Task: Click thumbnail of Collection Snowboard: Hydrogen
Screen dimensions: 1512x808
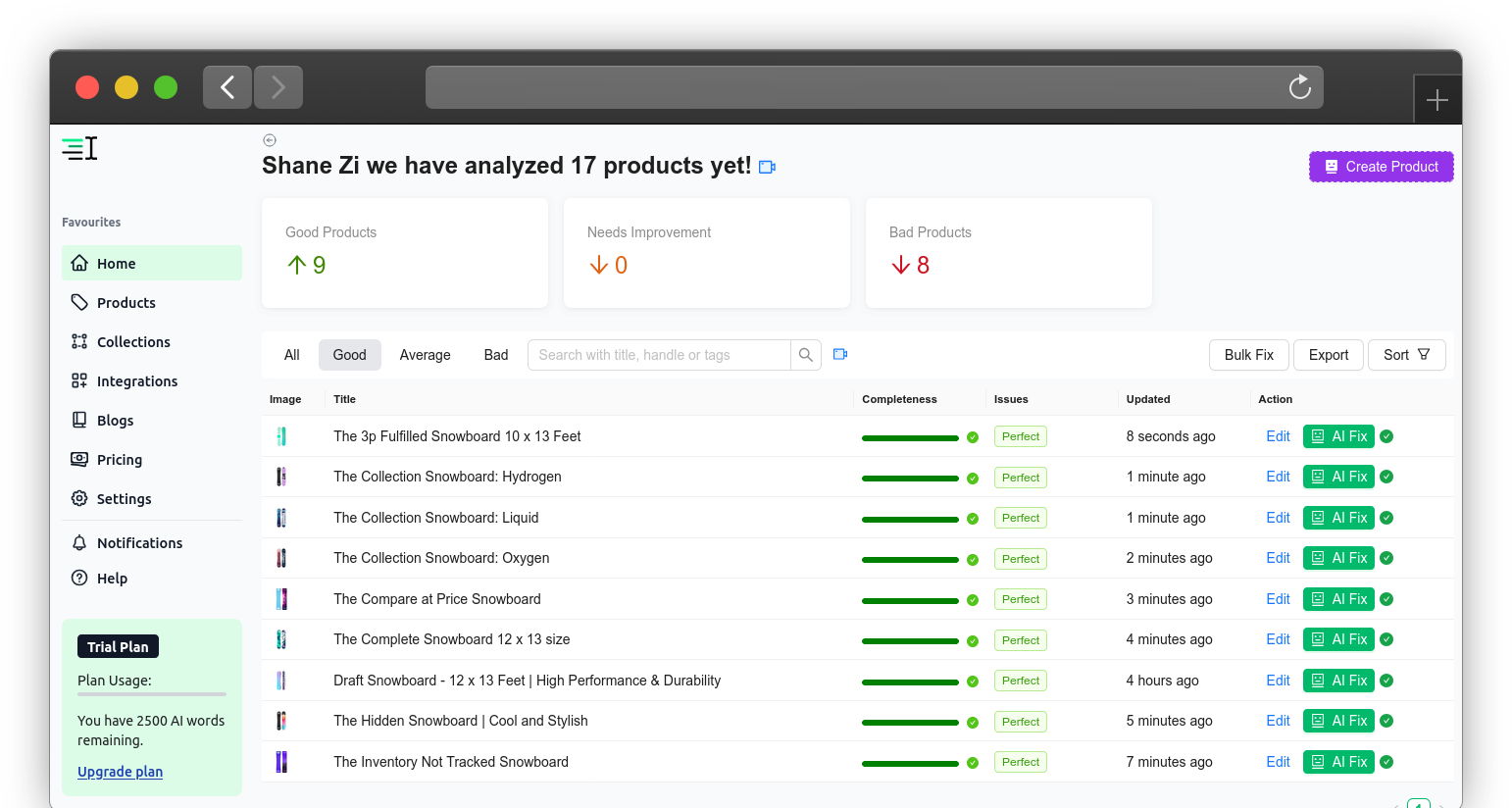Action: (x=281, y=477)
